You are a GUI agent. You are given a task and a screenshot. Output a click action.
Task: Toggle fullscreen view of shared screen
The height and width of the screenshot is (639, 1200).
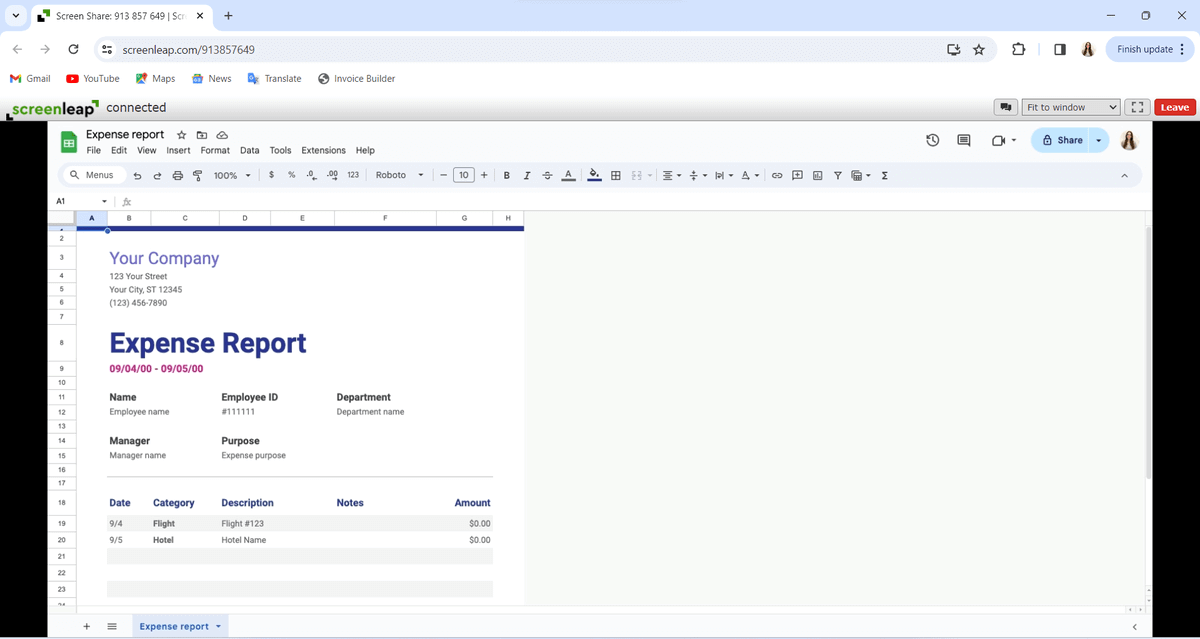pyautogui.click(x=1137, y=107)
